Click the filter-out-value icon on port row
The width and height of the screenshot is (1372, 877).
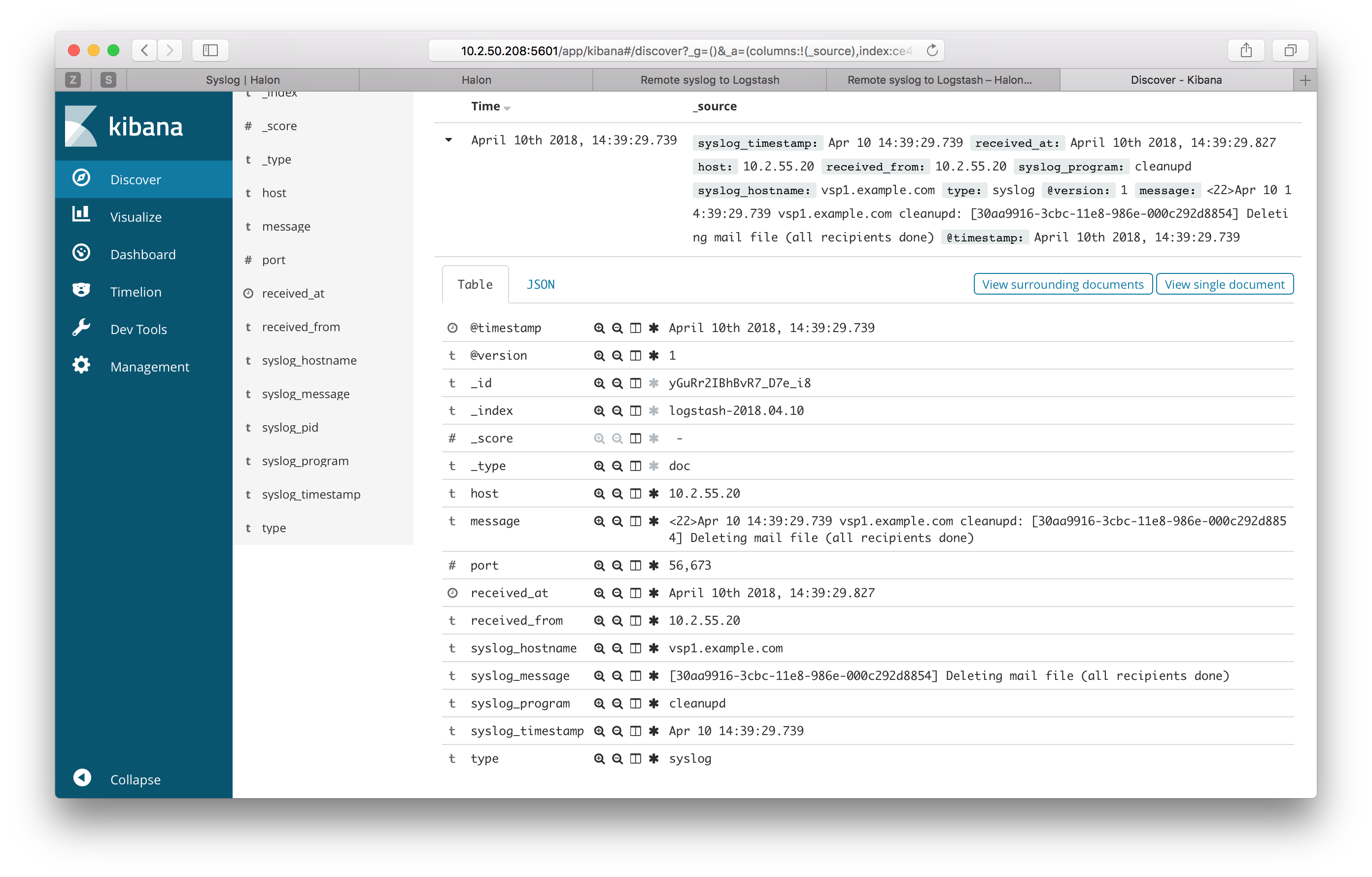tap(617, 566)
